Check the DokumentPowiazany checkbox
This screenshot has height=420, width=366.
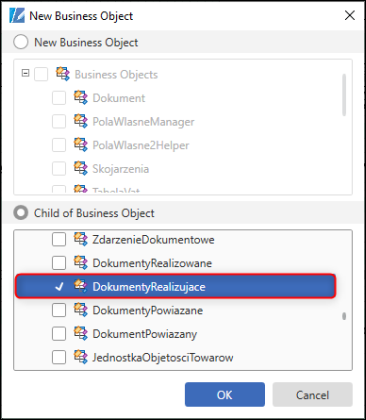pos(59,334)
